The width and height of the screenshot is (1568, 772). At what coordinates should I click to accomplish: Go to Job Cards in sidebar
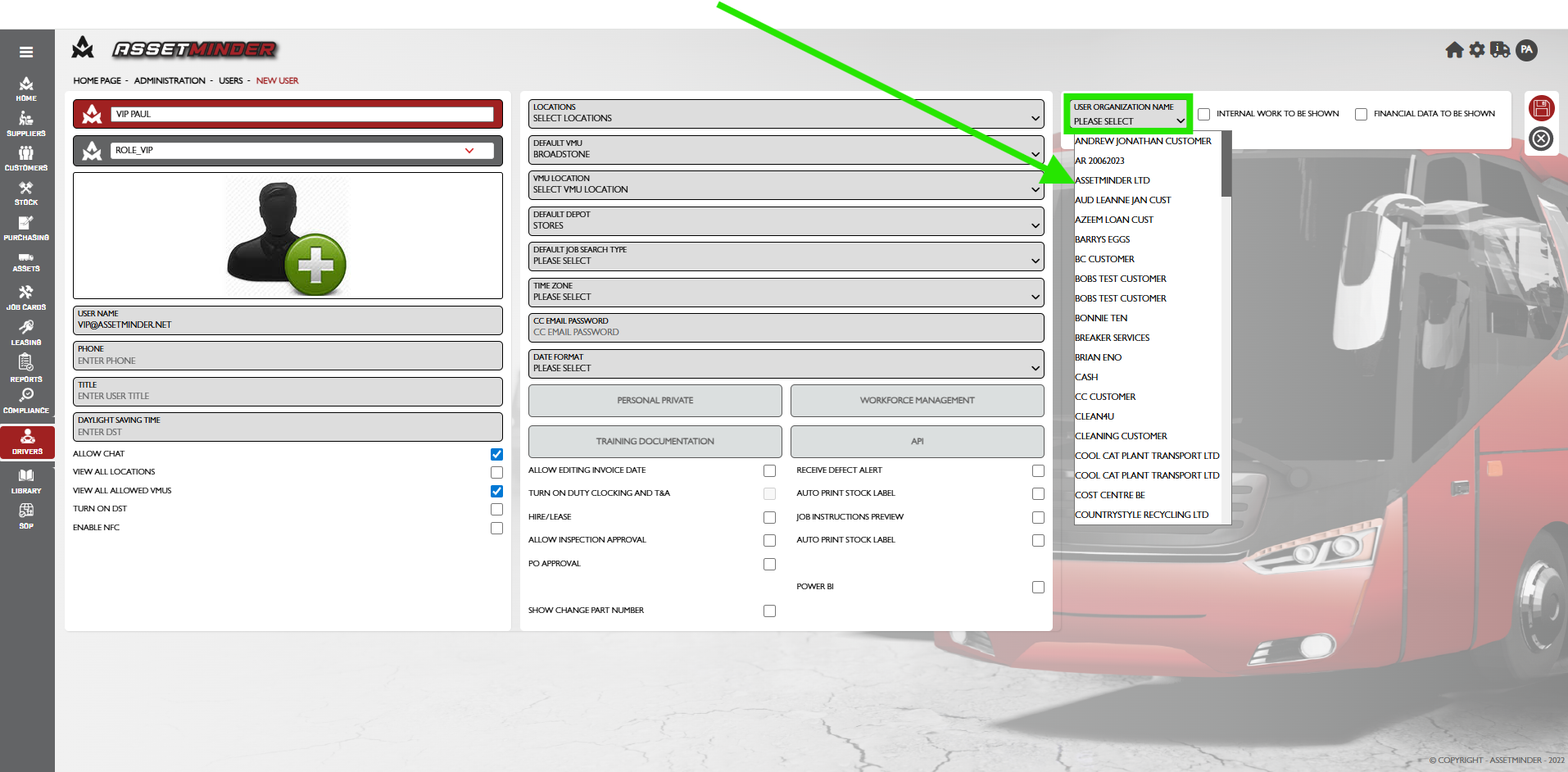pos(26,297)
